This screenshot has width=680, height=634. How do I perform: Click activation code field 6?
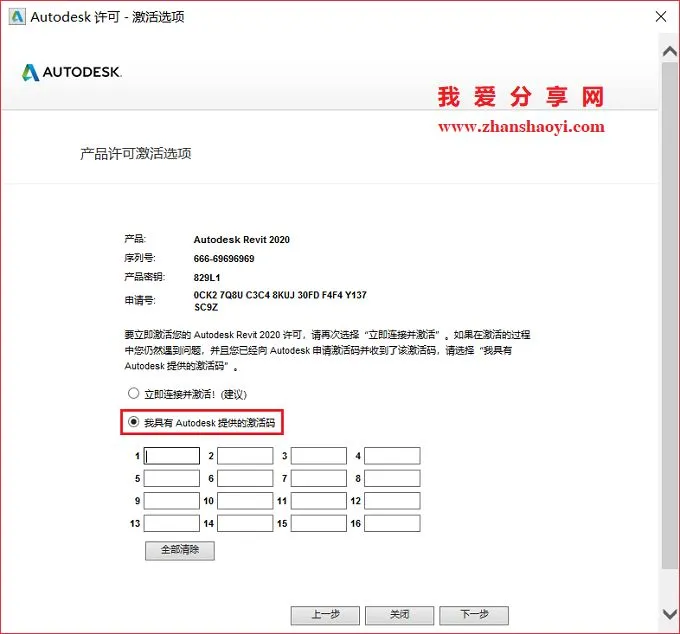[245, 478]
